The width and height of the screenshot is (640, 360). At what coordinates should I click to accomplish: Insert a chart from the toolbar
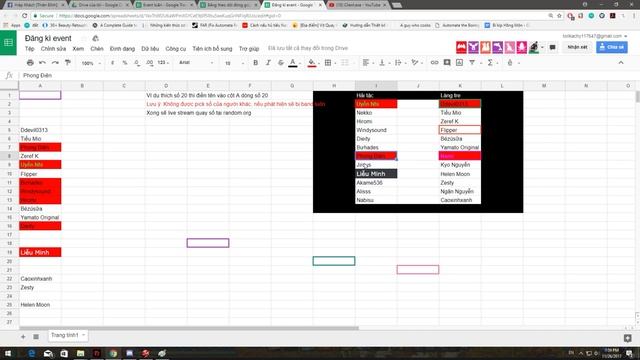[459, 63]
